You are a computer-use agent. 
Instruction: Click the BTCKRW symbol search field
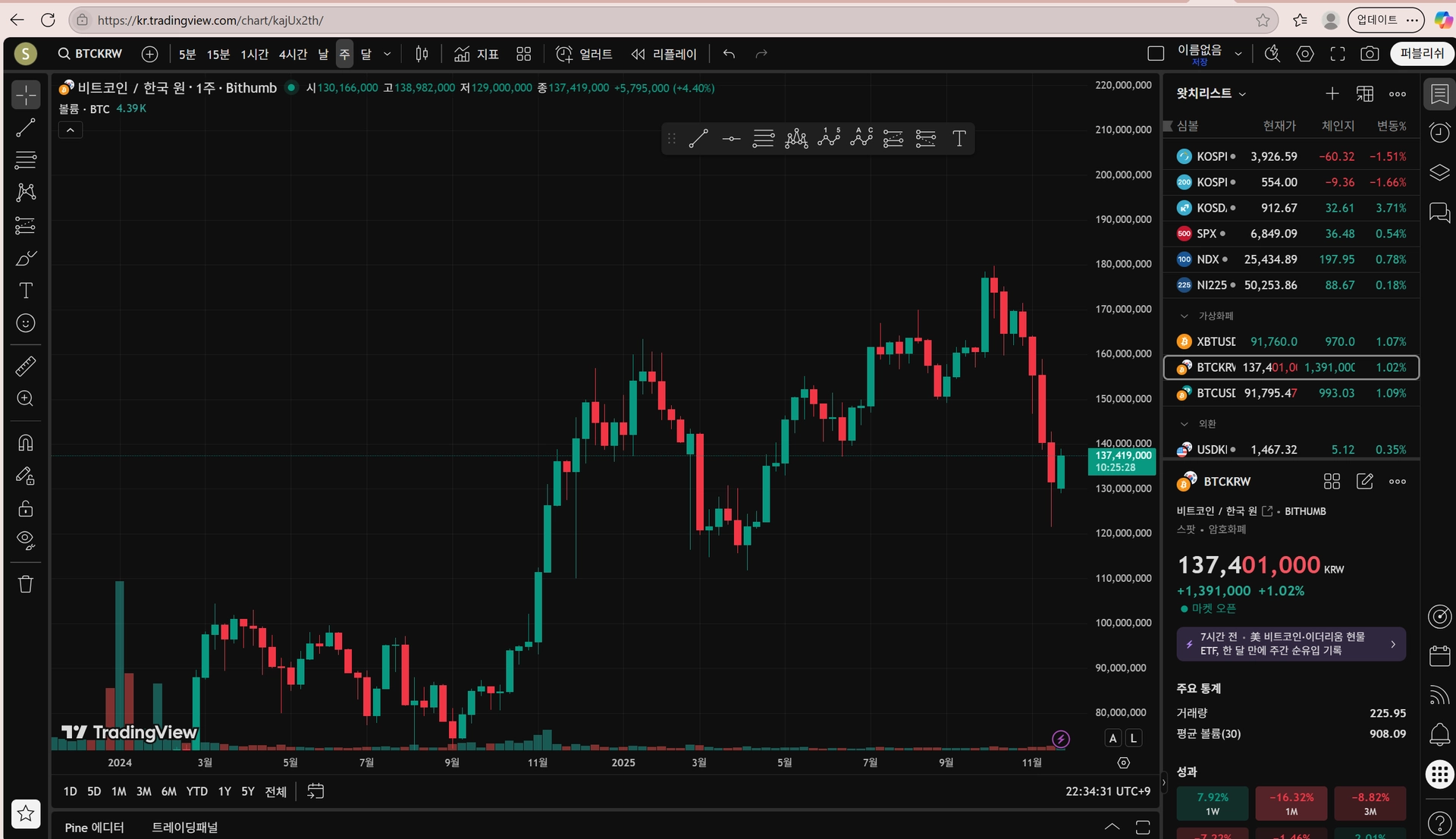(91, 54)
